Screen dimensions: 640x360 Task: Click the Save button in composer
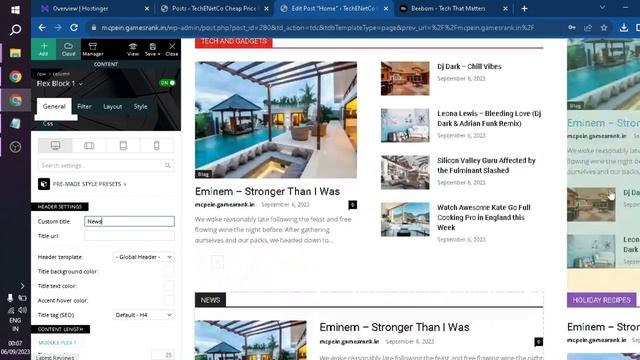pyautogui.click(x=152, y=49)
